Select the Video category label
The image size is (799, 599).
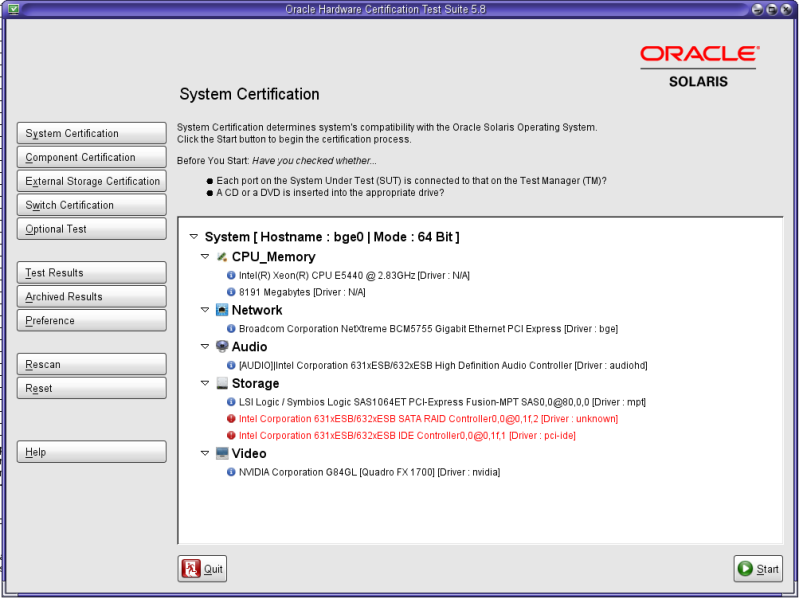(x=249, y=453)
